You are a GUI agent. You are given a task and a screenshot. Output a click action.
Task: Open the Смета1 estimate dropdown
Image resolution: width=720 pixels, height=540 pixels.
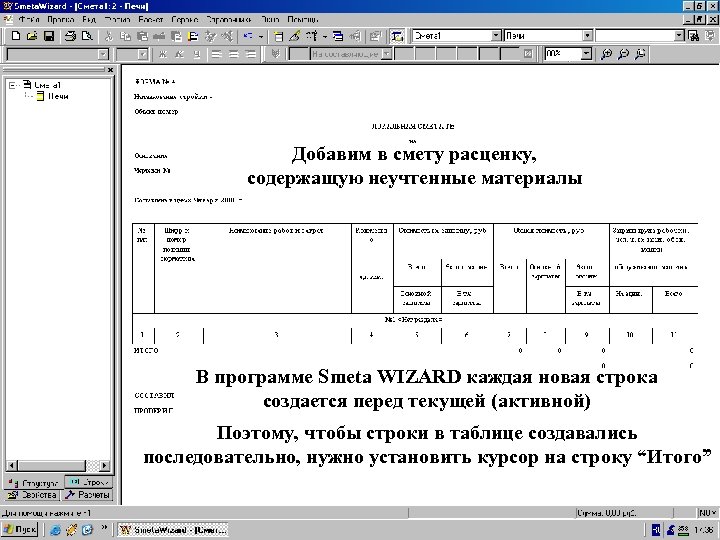[495, 36]
